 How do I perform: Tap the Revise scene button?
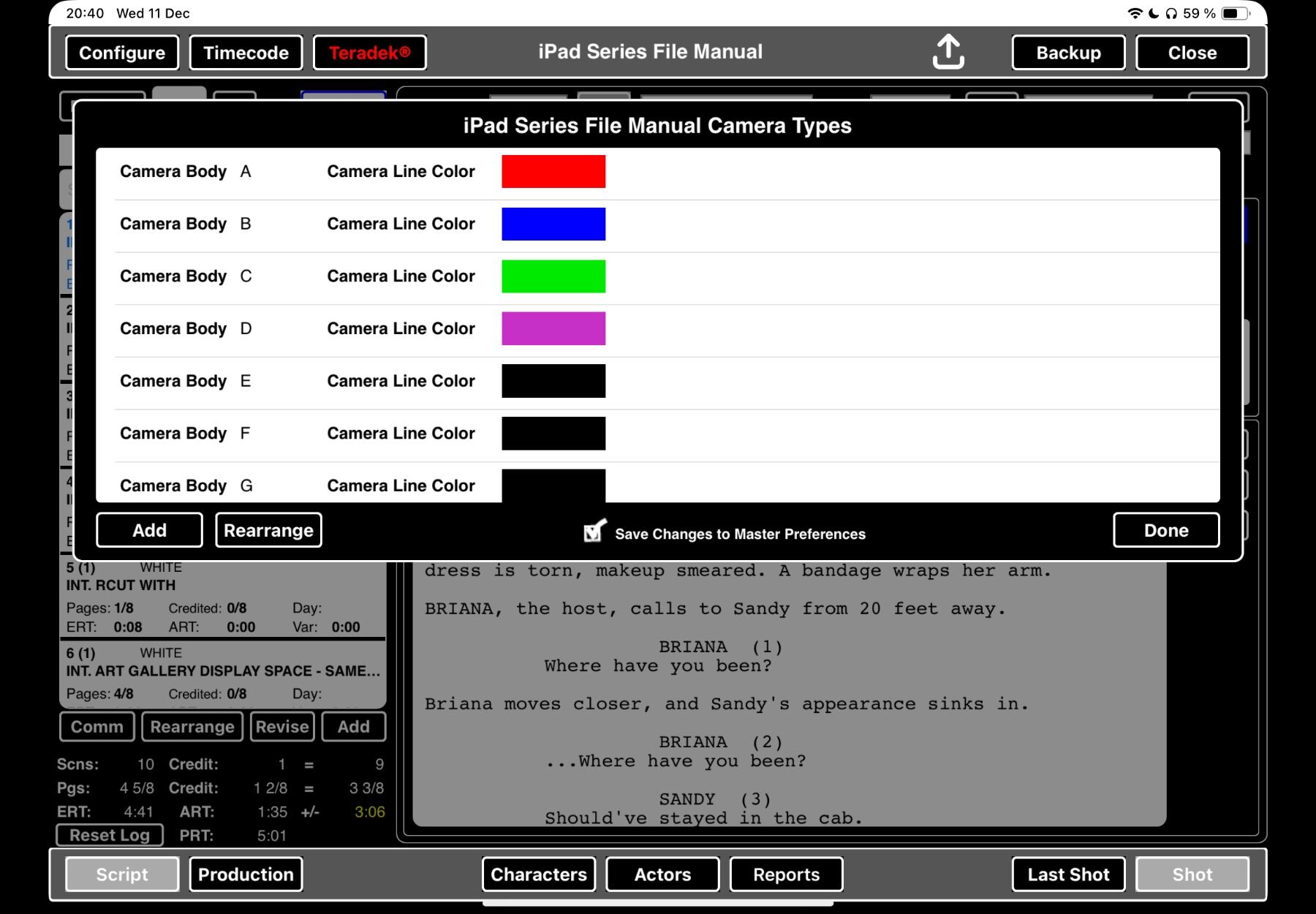click(282, 726)
